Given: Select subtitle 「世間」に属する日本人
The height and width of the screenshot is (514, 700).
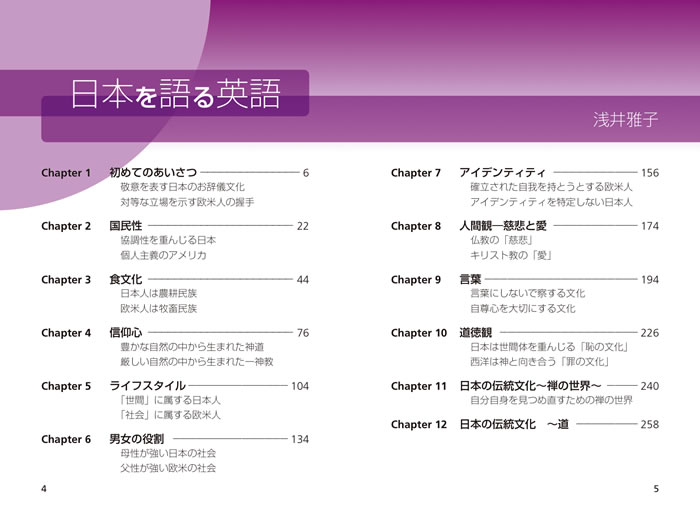Looking at the screenshot, I should tap(171, 400).
